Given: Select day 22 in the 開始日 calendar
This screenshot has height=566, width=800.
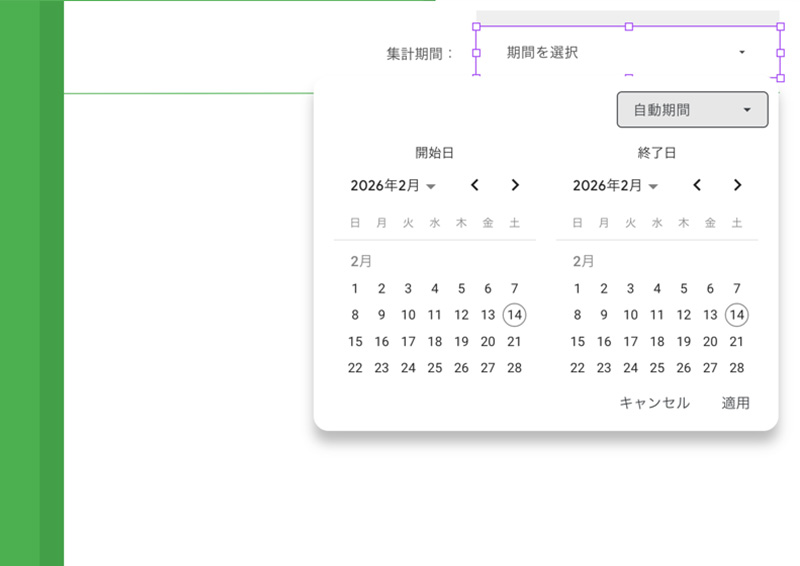Looking at the screenshot, I should pyautogui.click(x=355, y=368).
